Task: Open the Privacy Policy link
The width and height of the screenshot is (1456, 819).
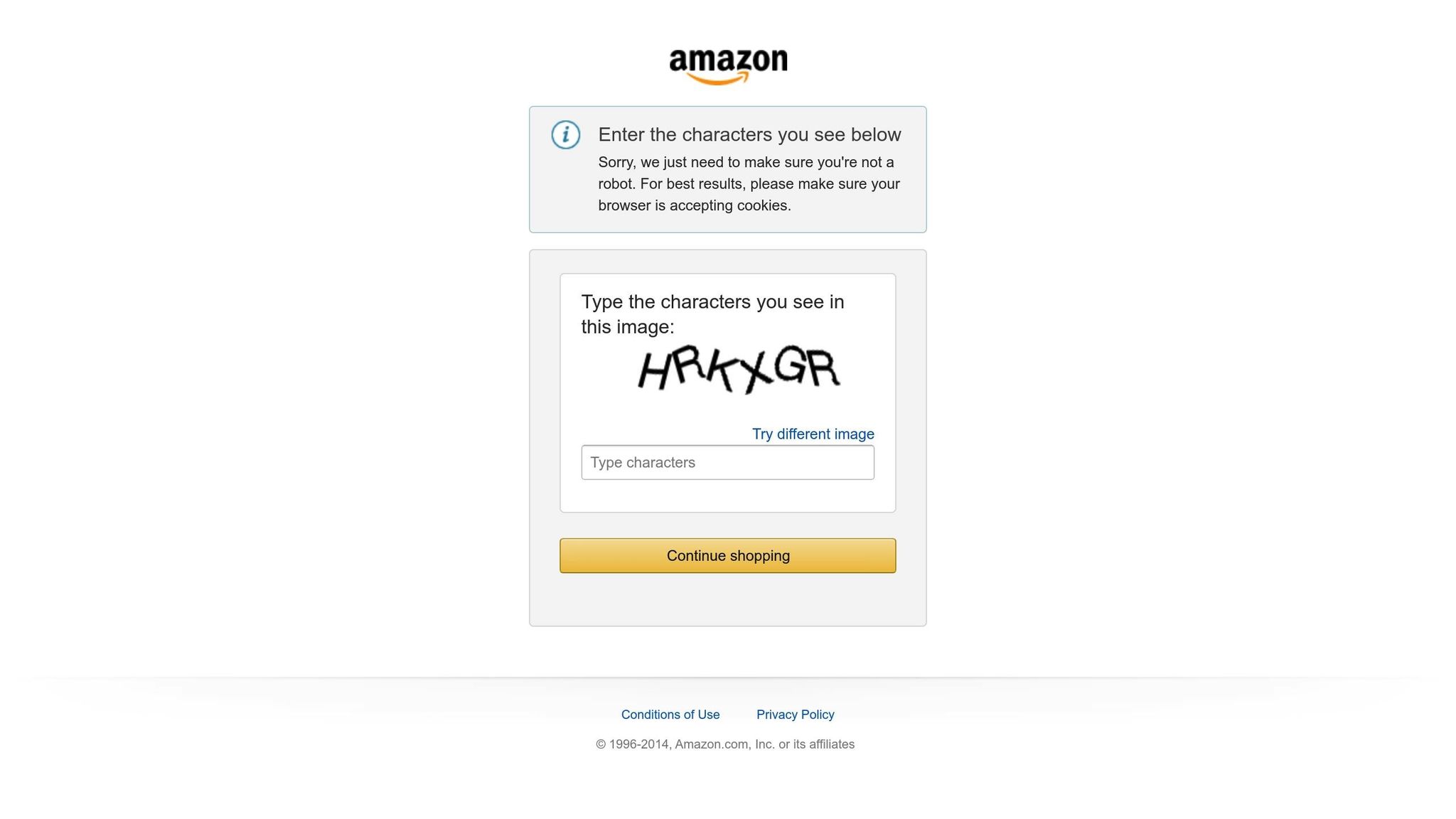Action: 796,714
